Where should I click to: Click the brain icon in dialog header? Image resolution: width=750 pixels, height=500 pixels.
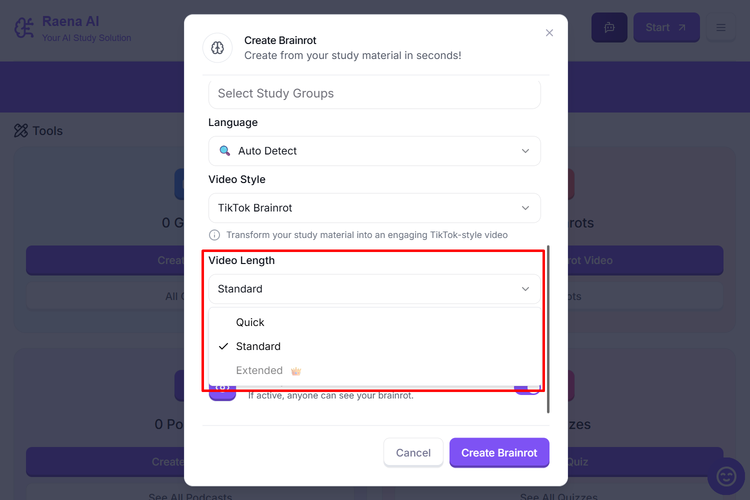coord(217,48)
